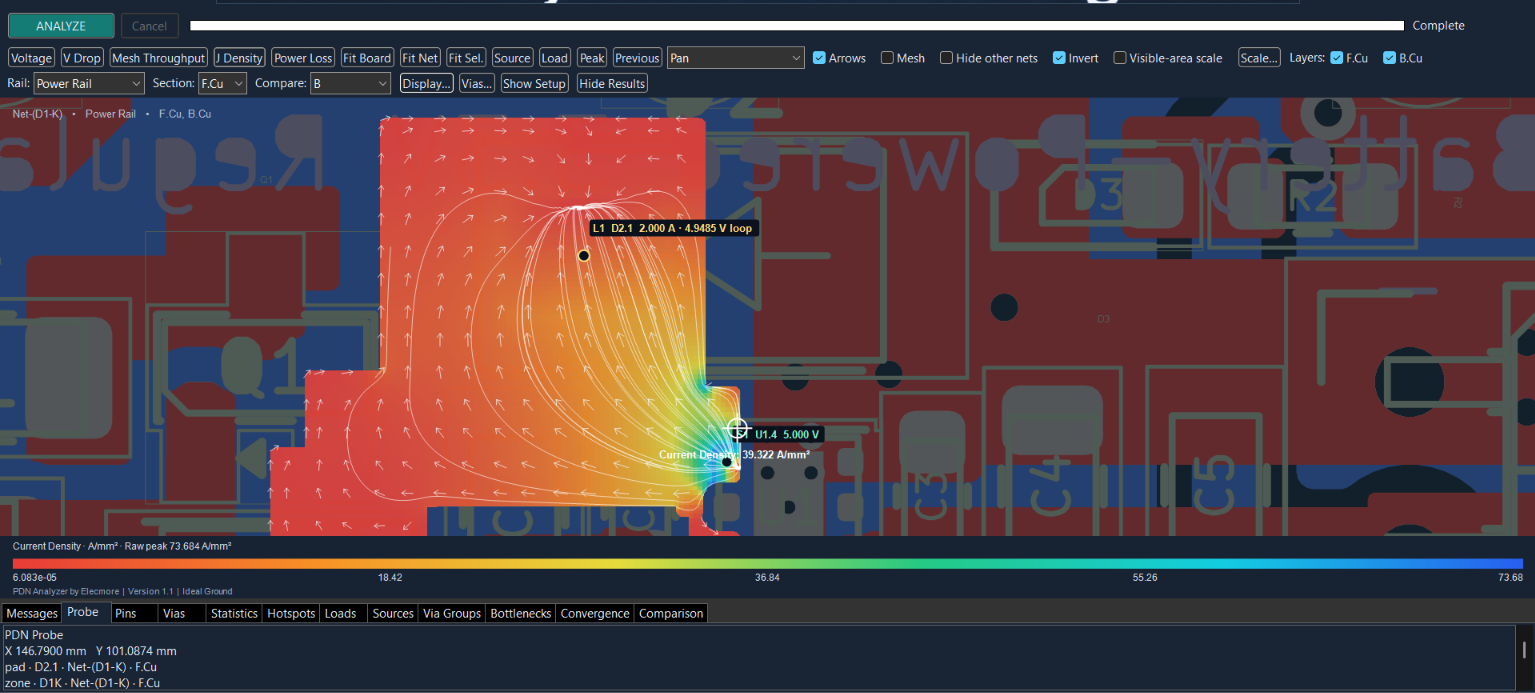1535x693 pixels.
Task: Show Mesh Throughput view
Action: click(x=159, y=58)
